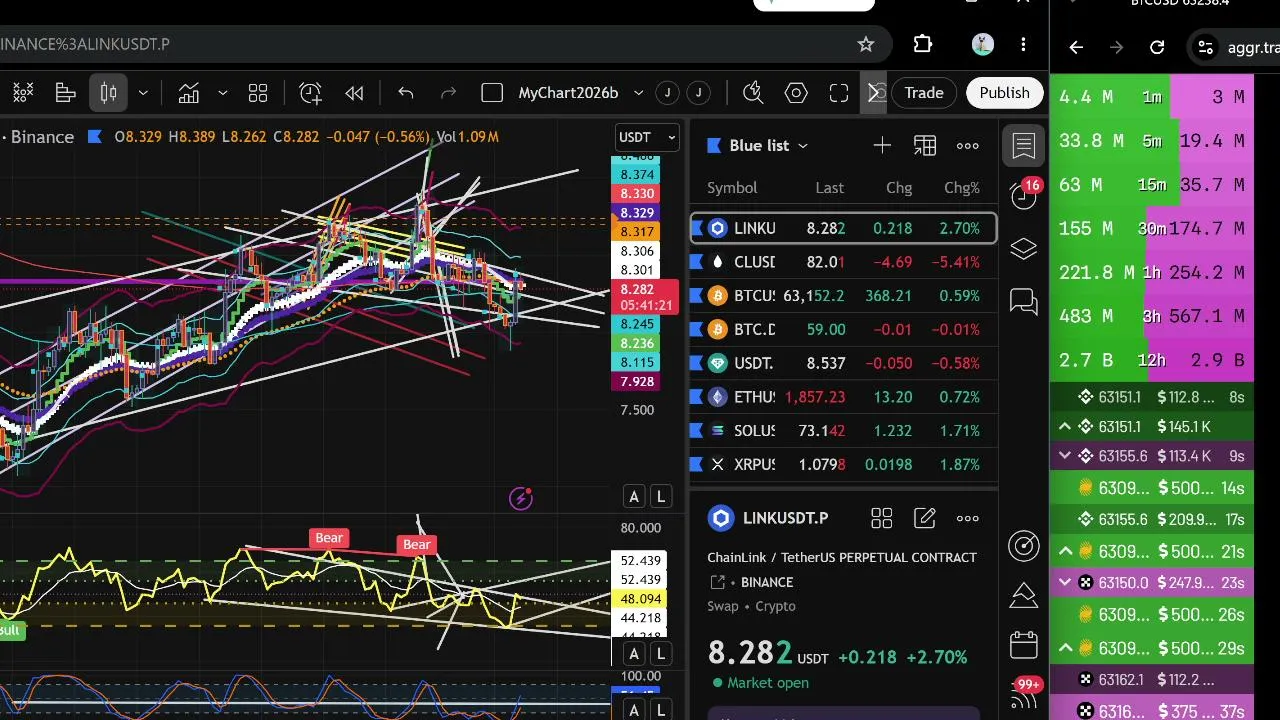Add a symbol to the watchlist

[x=882, y=146]
